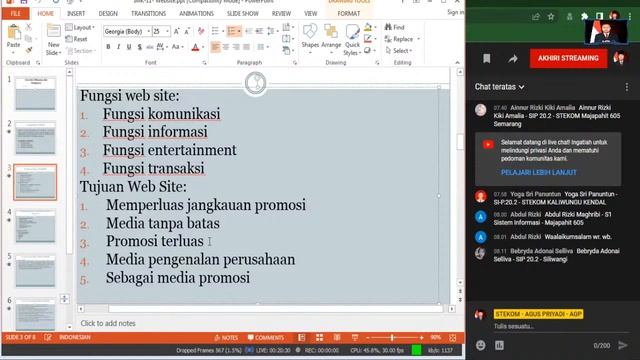Toggle text Shadow formatting
Screen dimensions: 640x360
tap(140, 47)
